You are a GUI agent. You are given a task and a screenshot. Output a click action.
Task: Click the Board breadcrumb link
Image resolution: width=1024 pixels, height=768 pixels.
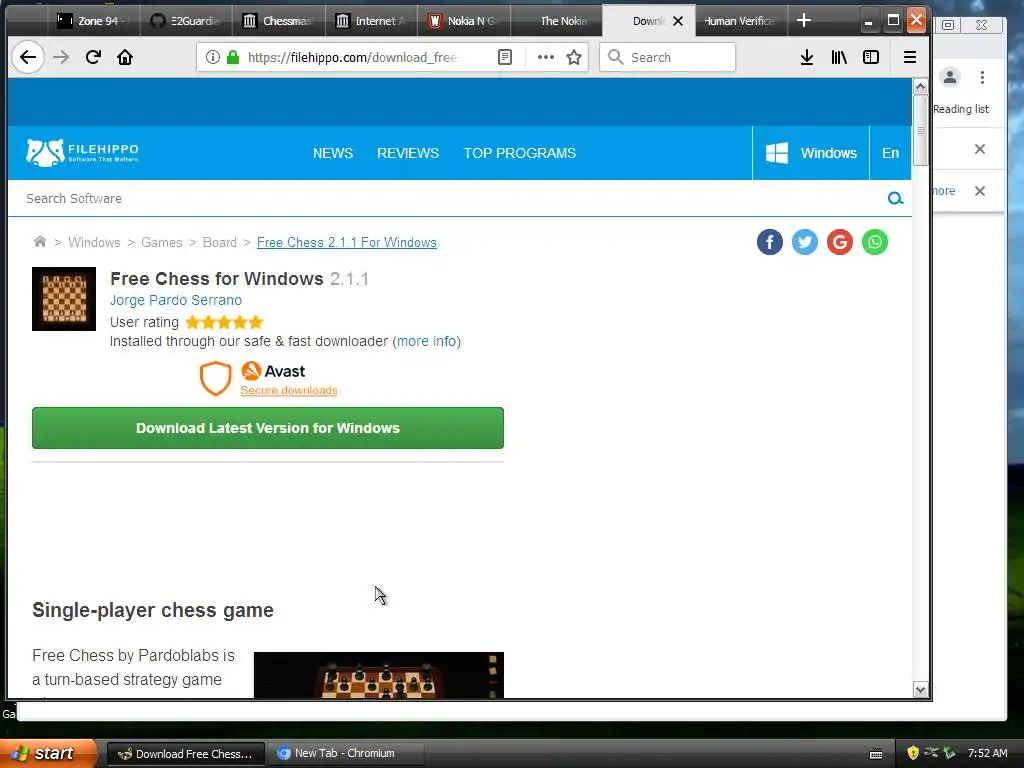[219, 242]
